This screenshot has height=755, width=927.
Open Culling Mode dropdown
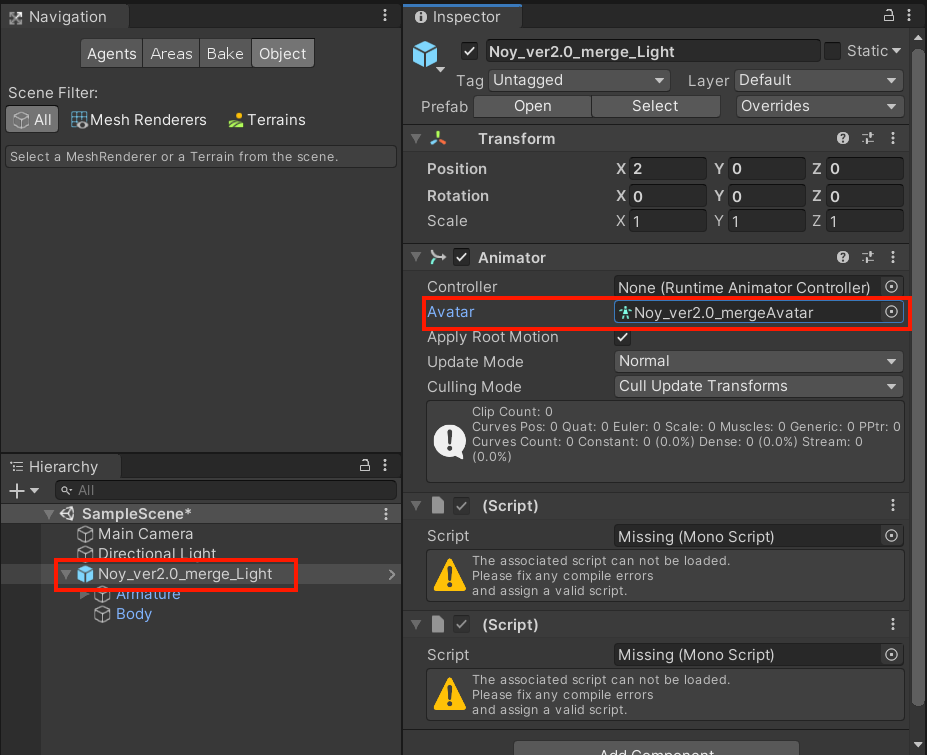(759, 385)
